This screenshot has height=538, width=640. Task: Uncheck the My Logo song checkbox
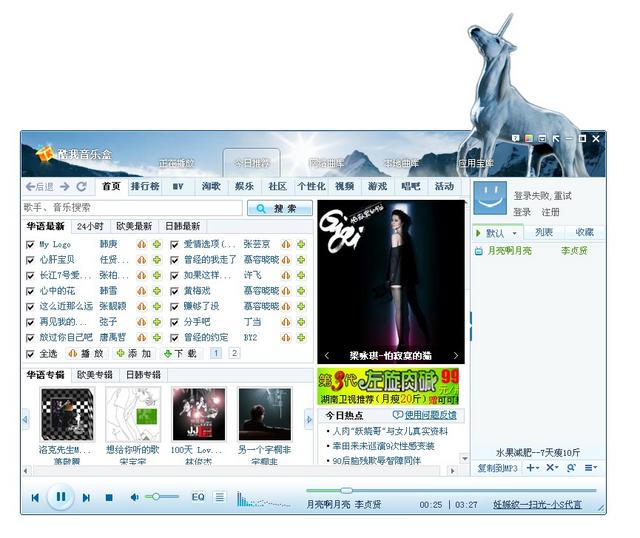pos(30,245)
